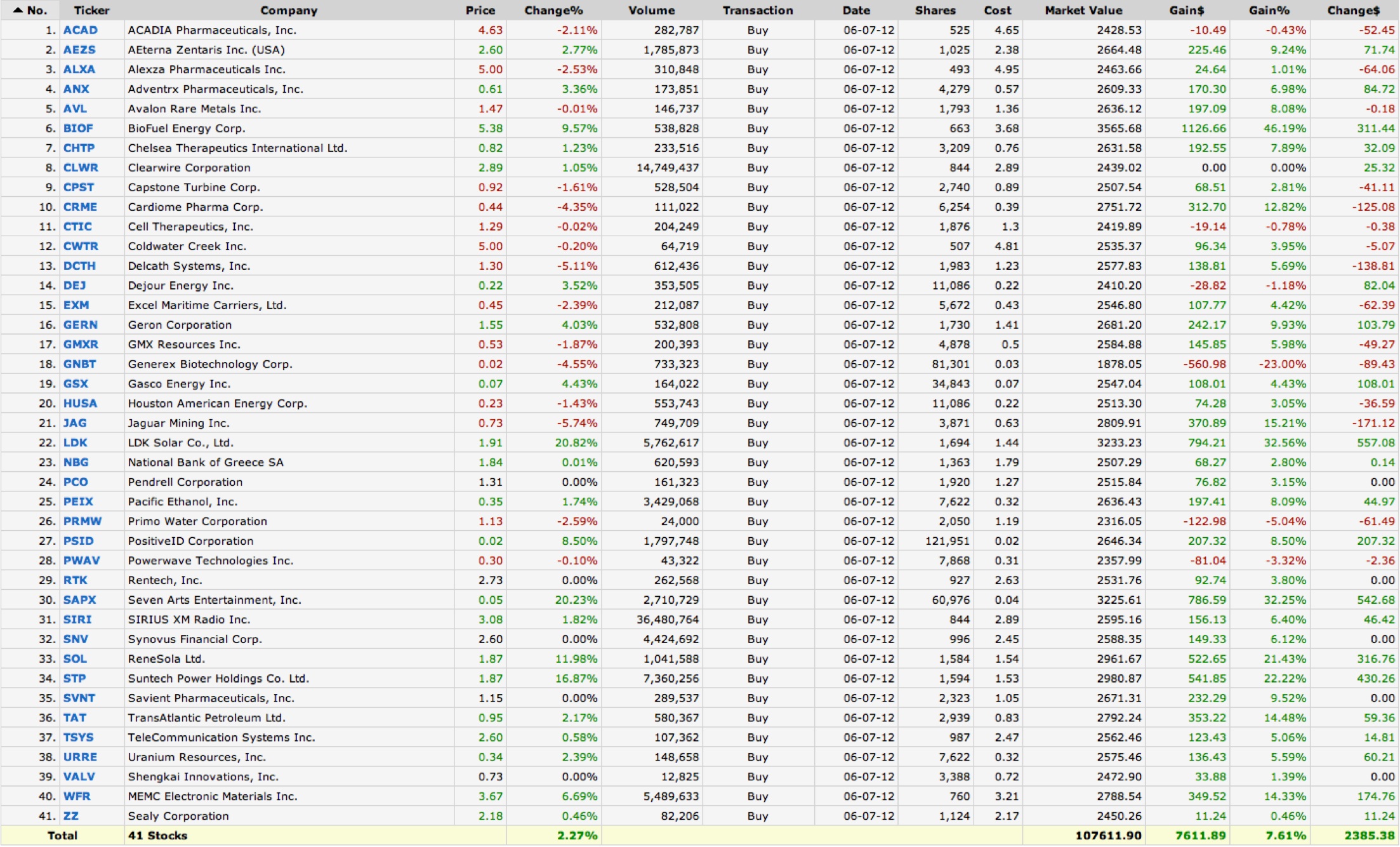Image resolution: width=1400 pixels, height=847 pixels.
Task: Sort table by Ticker column header
Action: point(91,10)
